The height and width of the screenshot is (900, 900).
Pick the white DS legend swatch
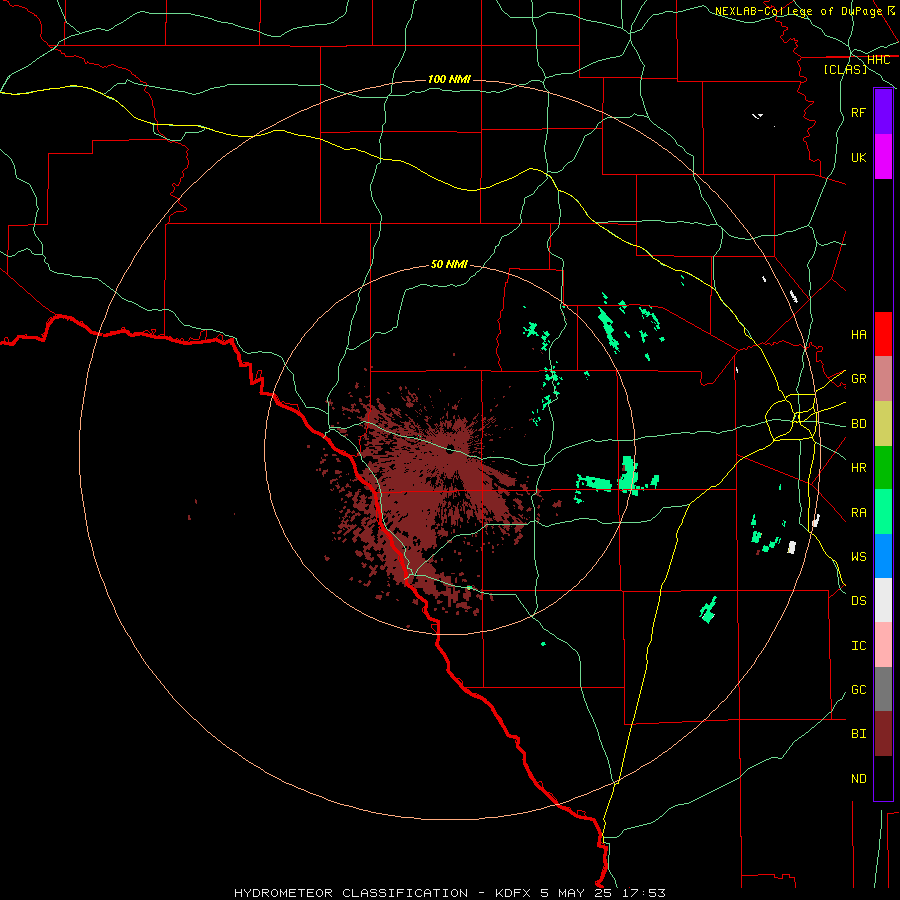883,600
